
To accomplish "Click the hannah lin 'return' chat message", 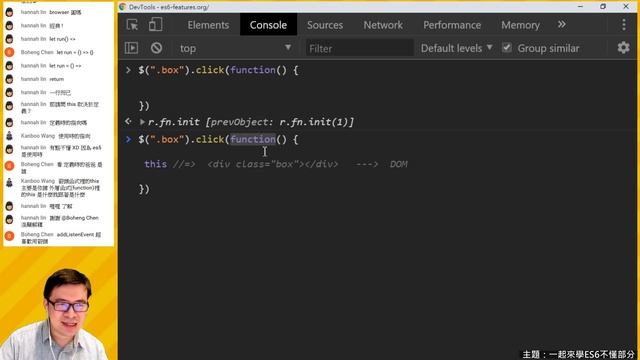I will coord(42,79).
